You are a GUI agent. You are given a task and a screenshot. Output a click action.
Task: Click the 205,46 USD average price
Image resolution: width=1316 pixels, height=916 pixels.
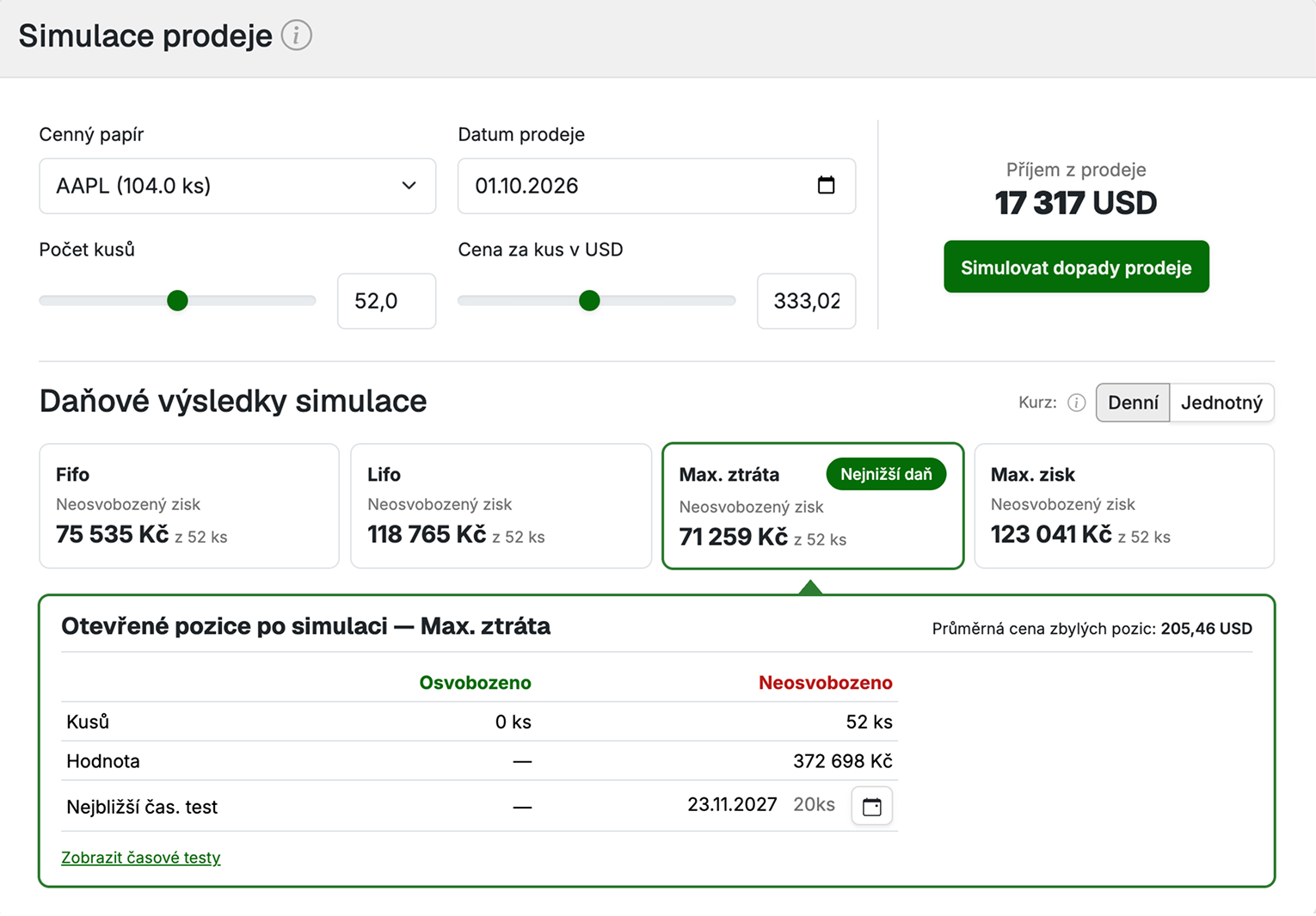[1206, 629]
